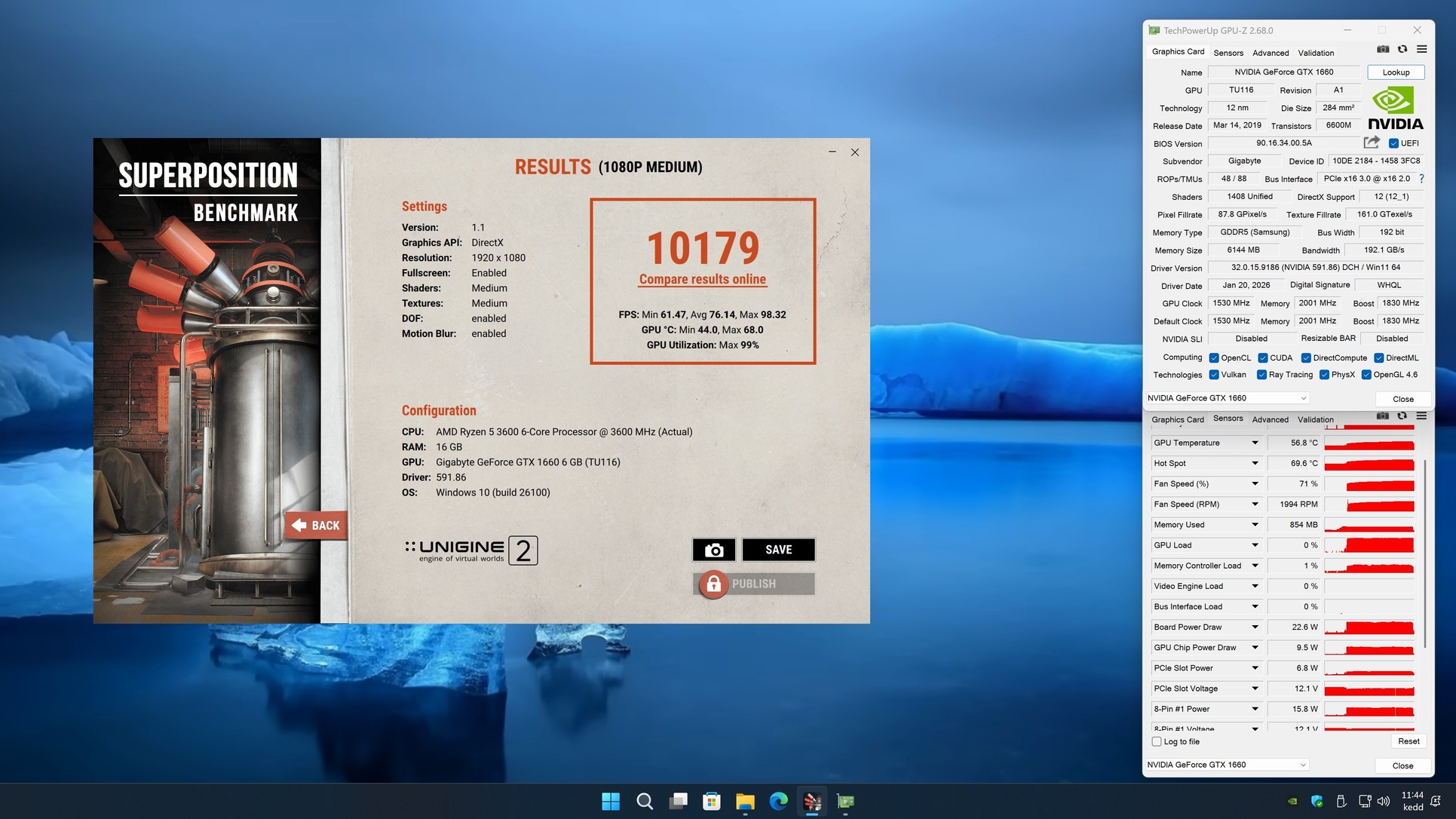This screenshot has height=819, width=1456.
Task: Toggle the Ray Tracing checkbox
Action: point(1261,375)
